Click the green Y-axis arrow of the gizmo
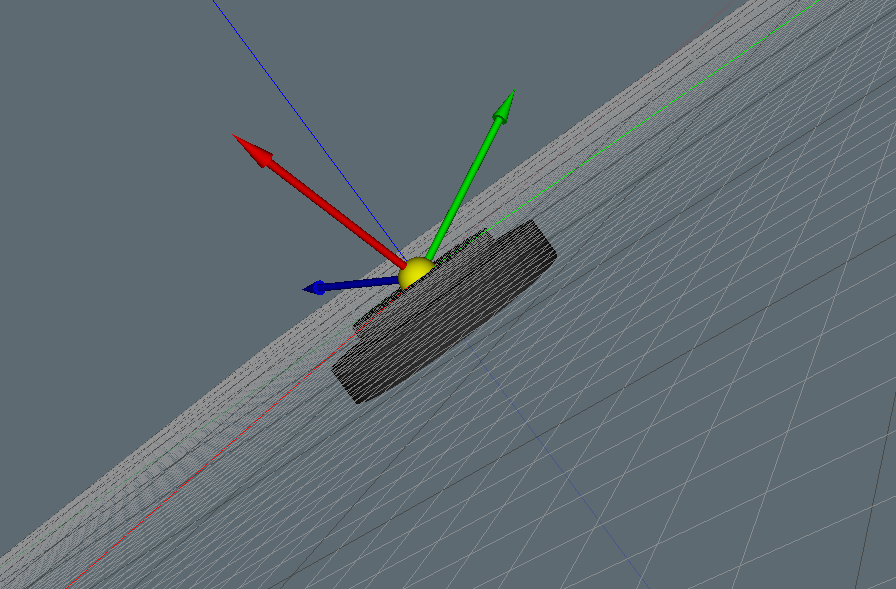896x589 pixels. pyautogui.click(x=470, y=175)
